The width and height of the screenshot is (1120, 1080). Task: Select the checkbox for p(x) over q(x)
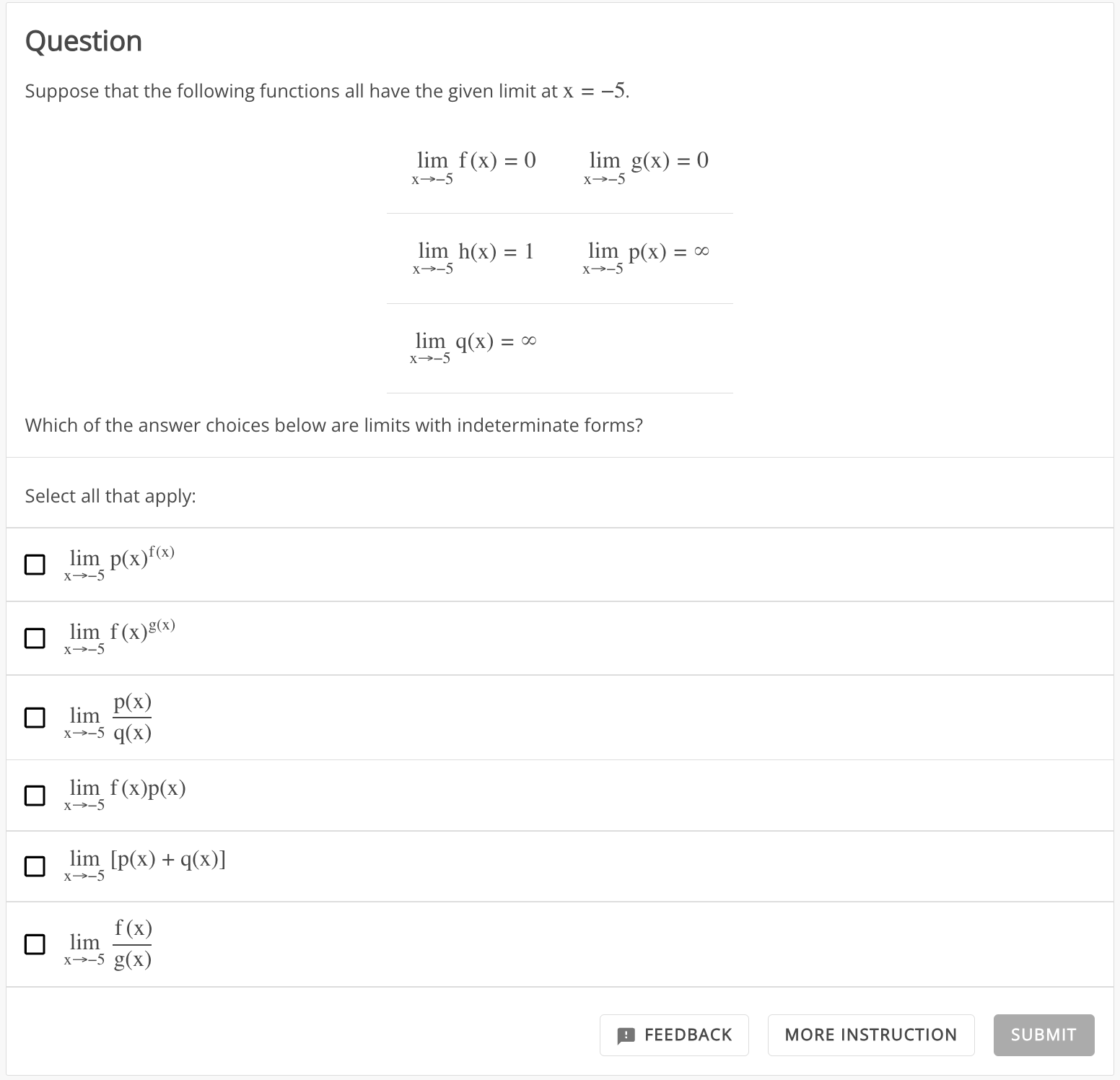point(35,718)
